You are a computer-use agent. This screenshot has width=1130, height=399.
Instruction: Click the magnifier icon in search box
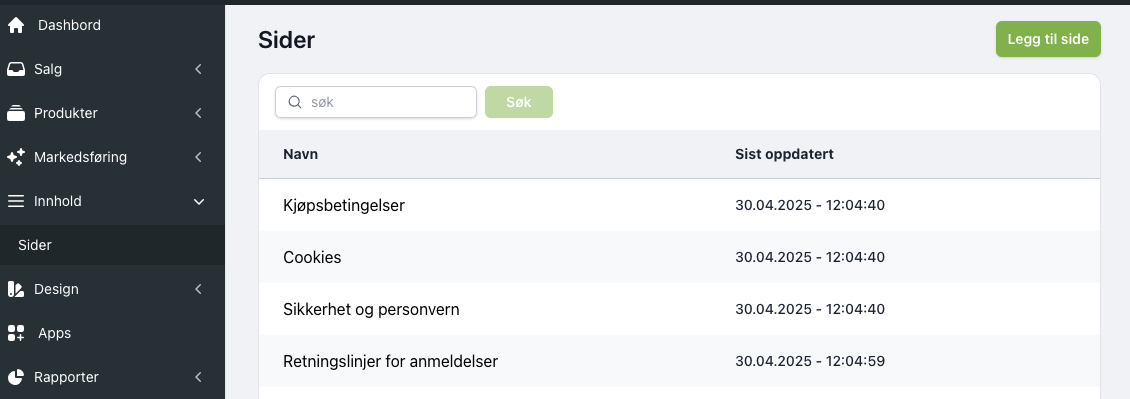(295, 102)
